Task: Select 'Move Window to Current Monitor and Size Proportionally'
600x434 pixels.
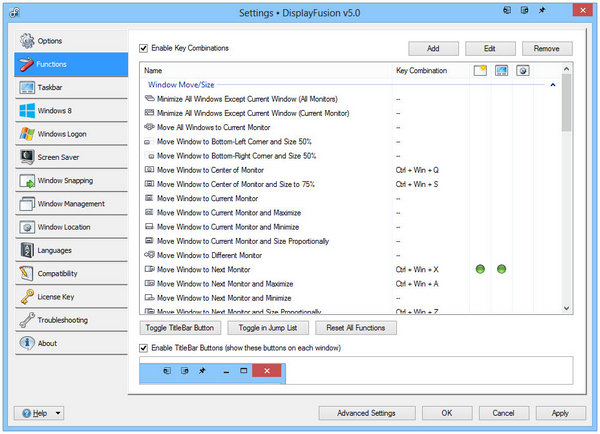Action: click(x=351, y=241)
